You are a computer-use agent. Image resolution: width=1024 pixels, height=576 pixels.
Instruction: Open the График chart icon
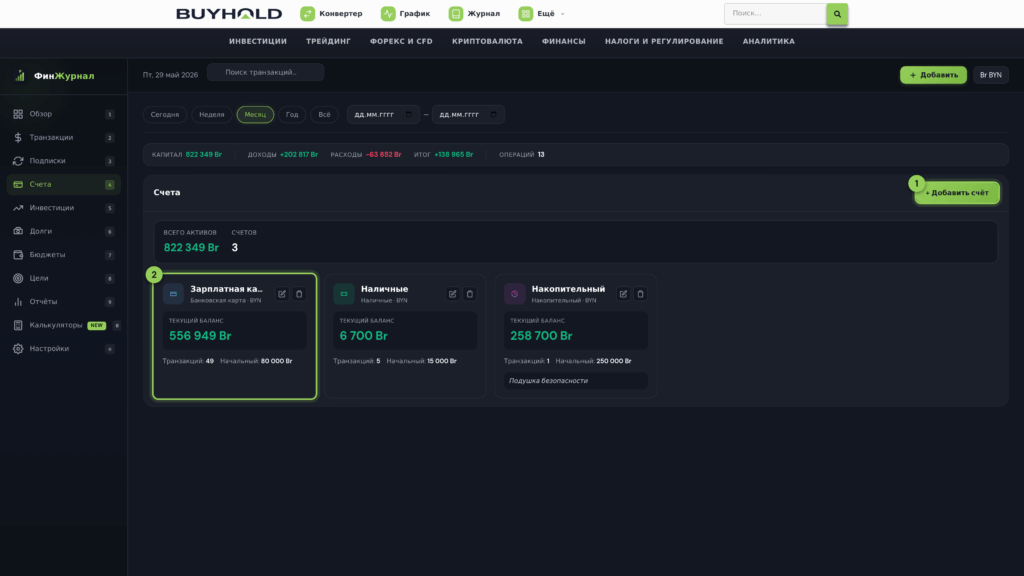pyautogui.click(x=388, y=14)
